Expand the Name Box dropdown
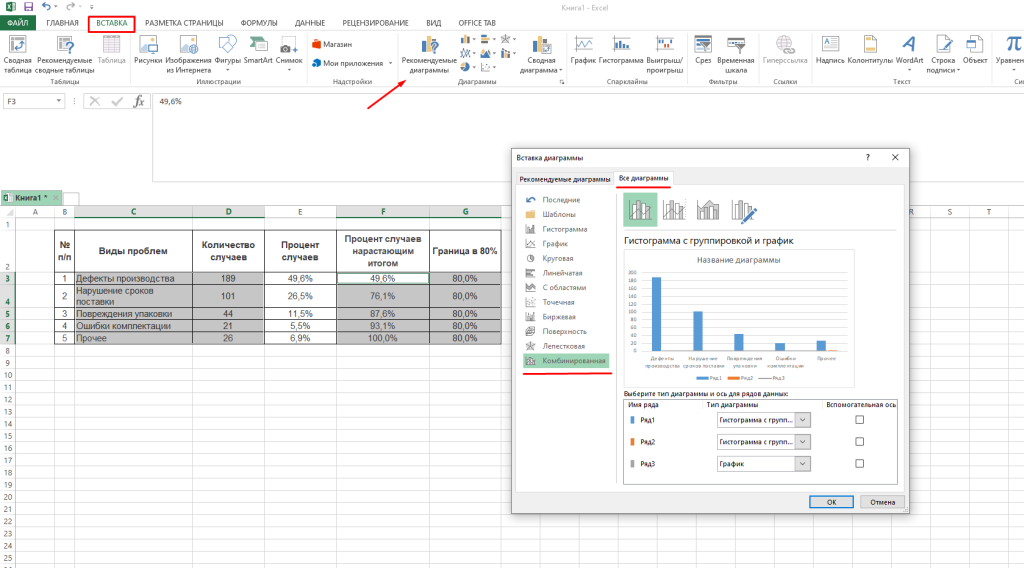 coord(59,101)
